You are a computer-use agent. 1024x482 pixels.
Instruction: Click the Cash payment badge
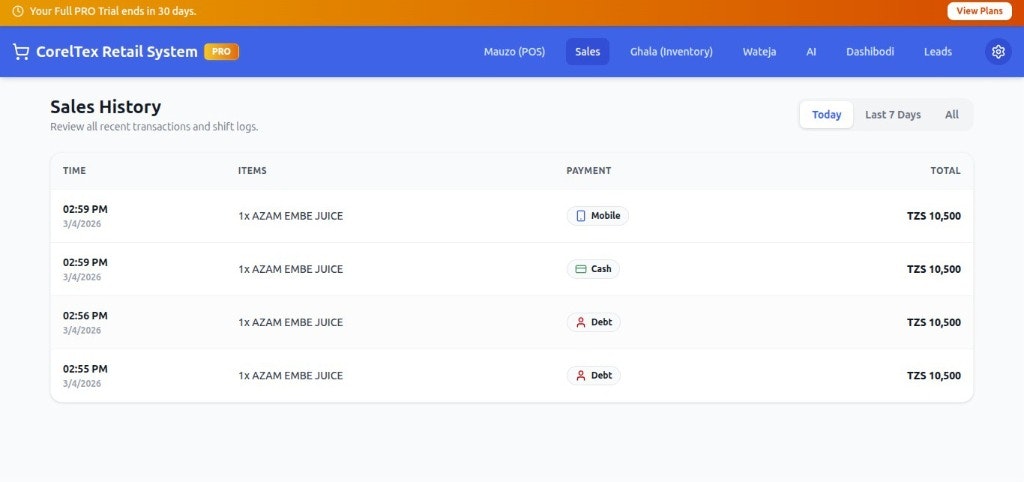pos(593,269)
